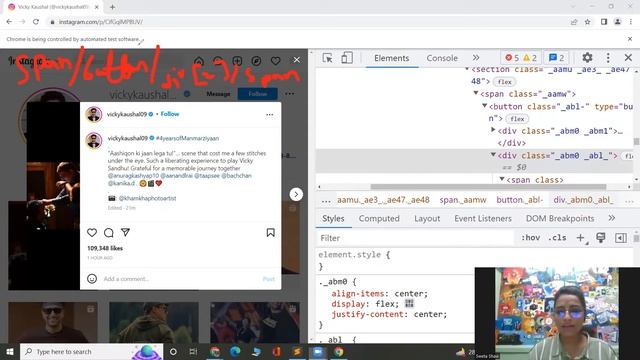Switch to the Console tab
Viewport: 640px width, 360px height.
click(x=442, y=58)
